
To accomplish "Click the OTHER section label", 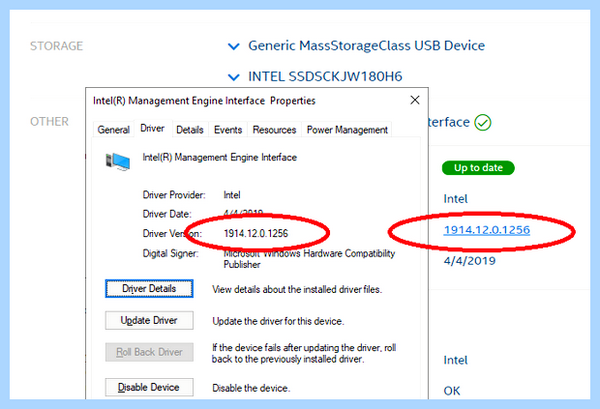I will pyautogui.click(x=49, y=122).
